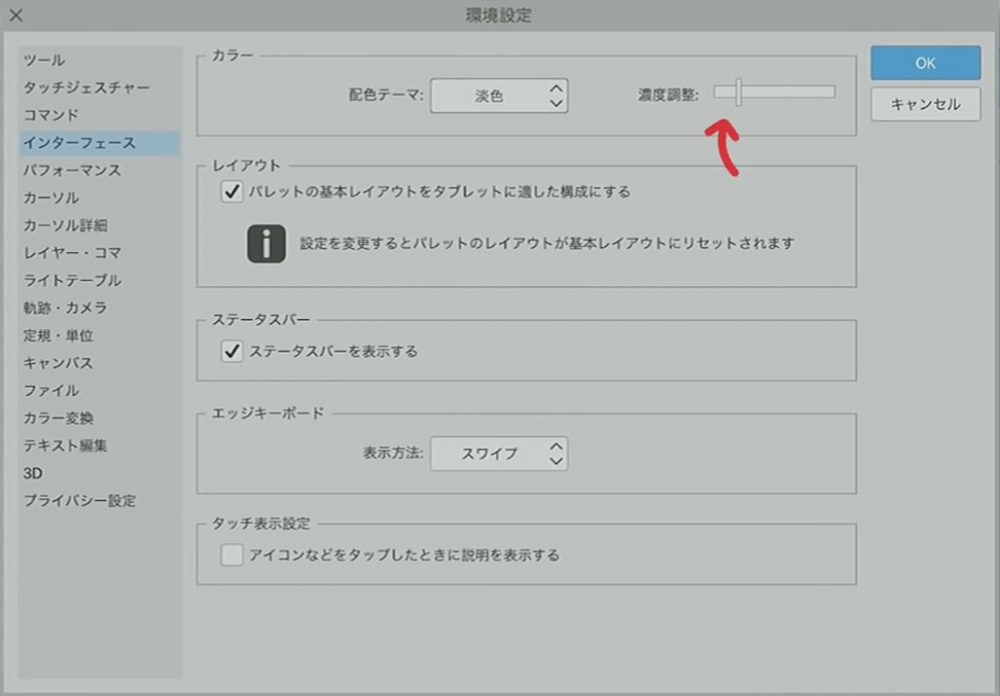
Task: Open the 配色テーマ dropdown
Action: coord(499,96)
